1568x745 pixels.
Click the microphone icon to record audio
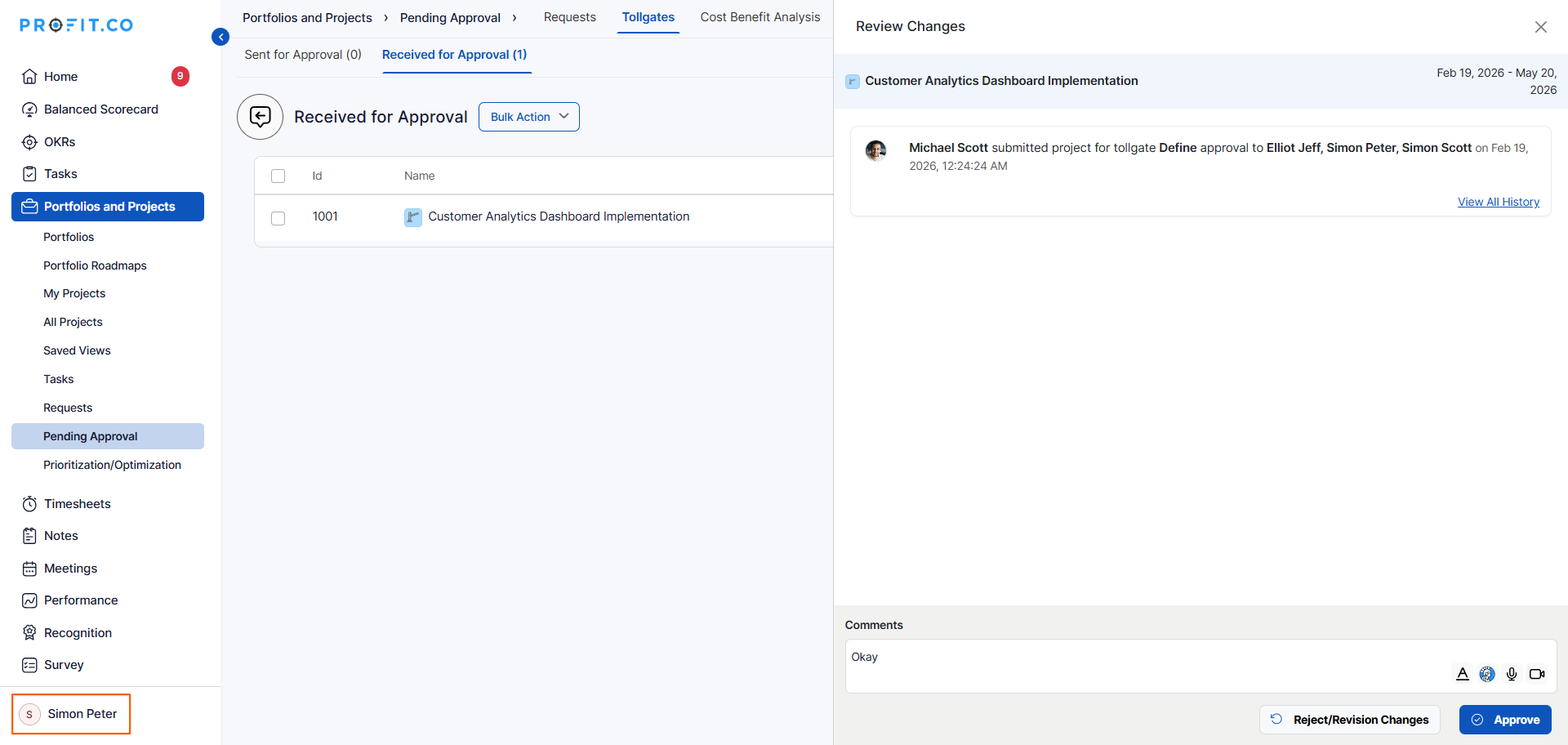click(x=1512, y=674)
